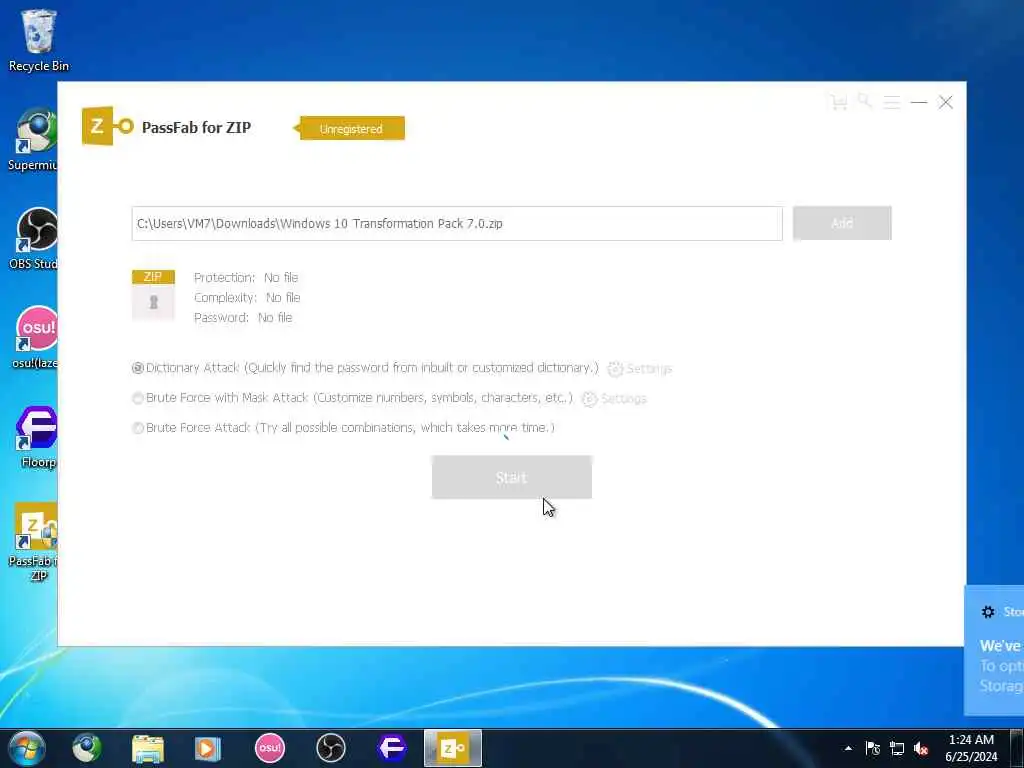
Task: Click the Show desktop button on the taskbar
Action: tap(1017, 748)
